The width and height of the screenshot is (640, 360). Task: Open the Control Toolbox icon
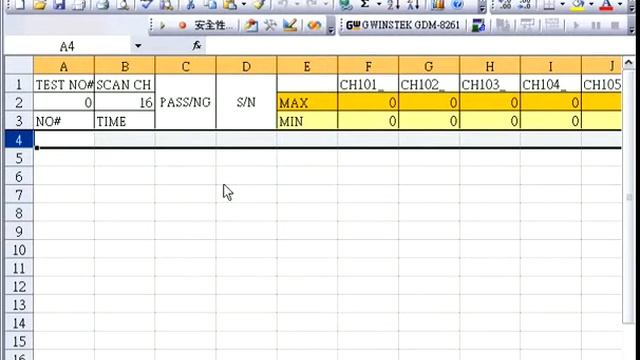(270, 26)
